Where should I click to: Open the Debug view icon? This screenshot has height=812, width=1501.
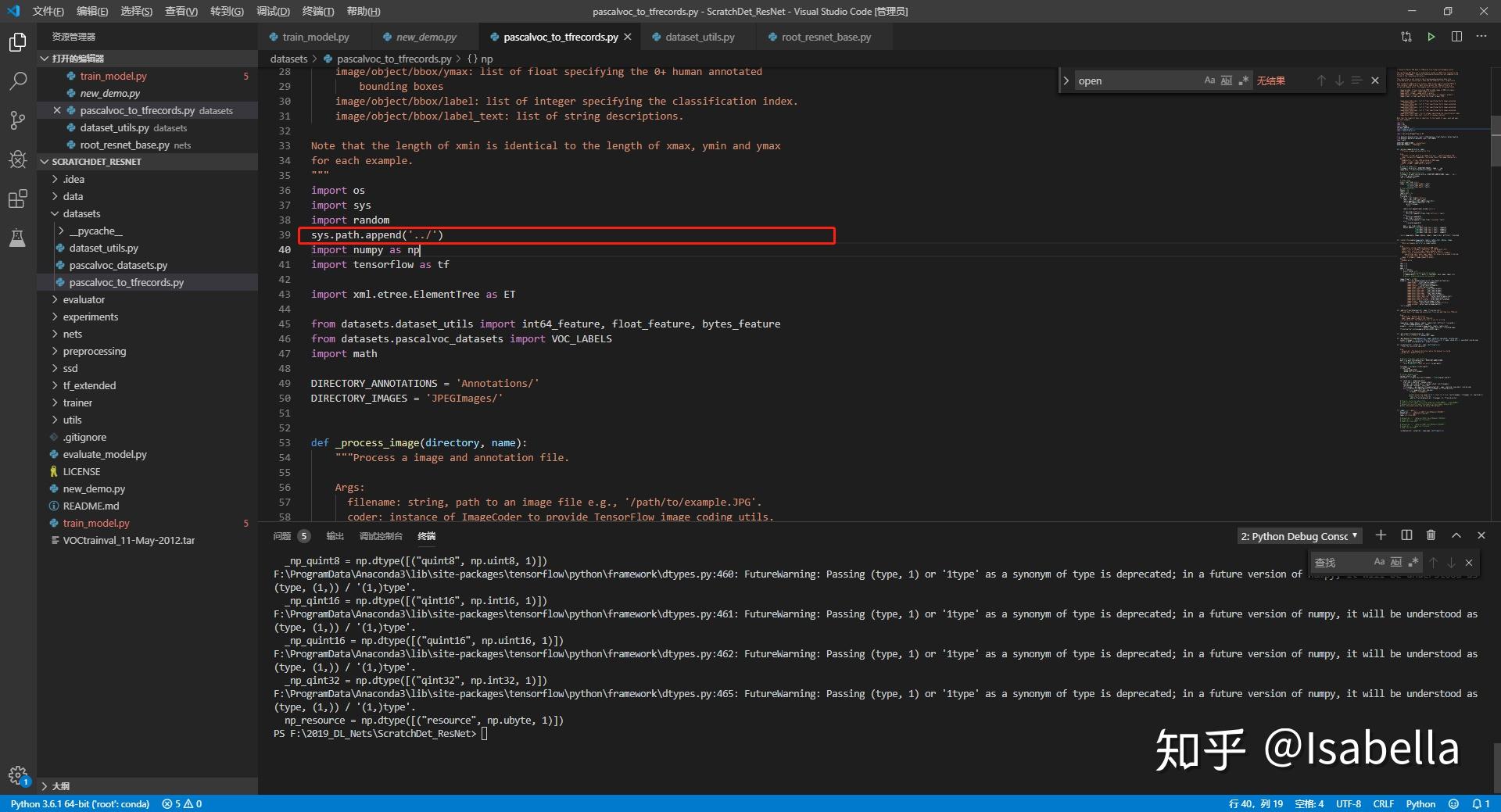[17, 159]
